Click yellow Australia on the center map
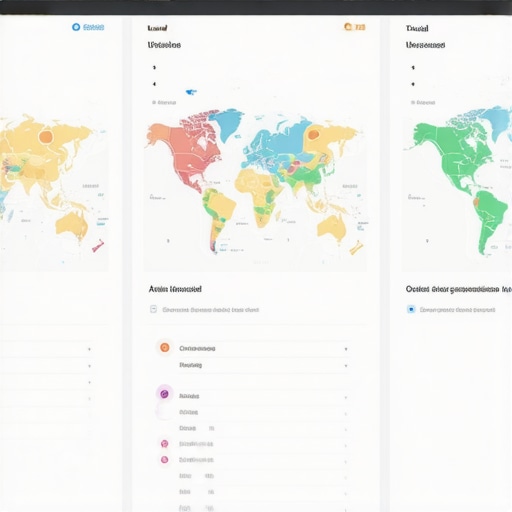Viewport: 512px width, 512px height. 332,228
